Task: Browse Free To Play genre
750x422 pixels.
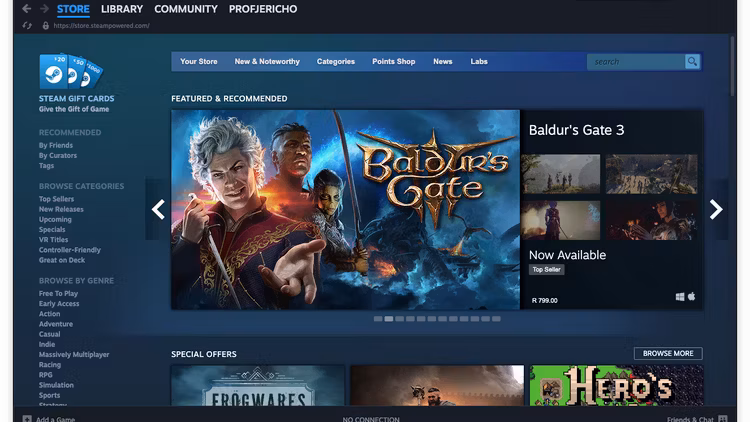Action: point(58,293)
